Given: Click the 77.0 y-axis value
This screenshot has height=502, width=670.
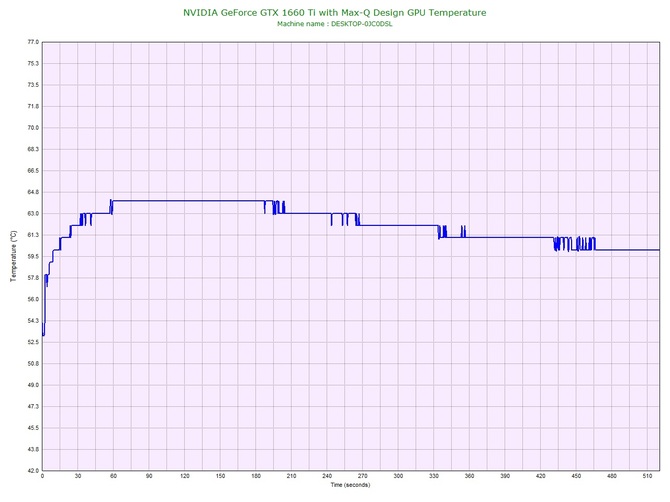Looking at the screenshot, I should (x=33, y=42).
